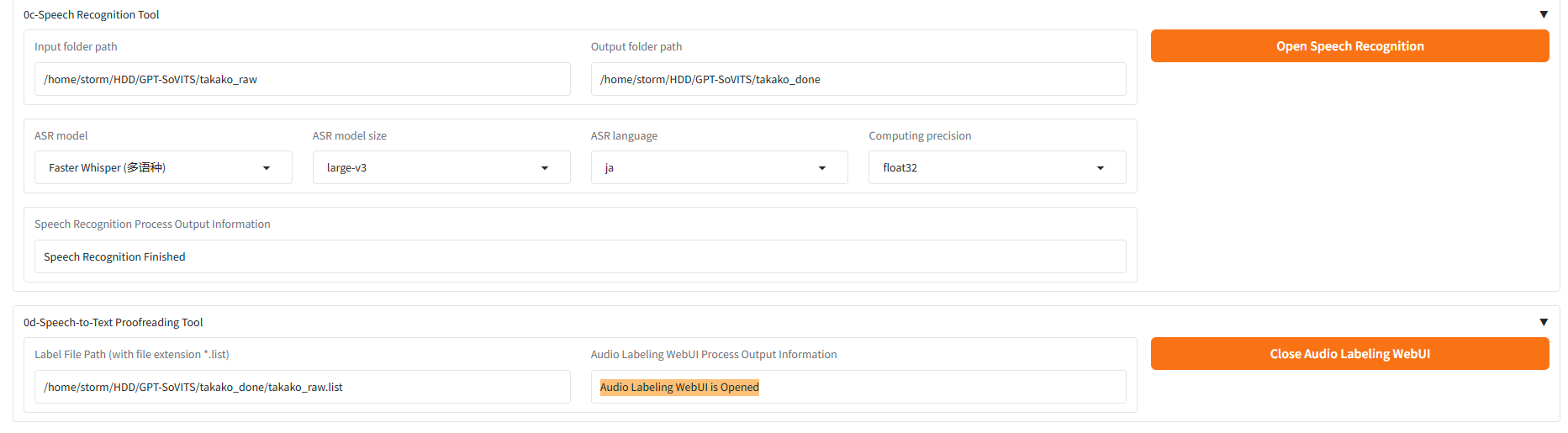
Task: Click the large-v3 model size value
Action: point(346,168)
